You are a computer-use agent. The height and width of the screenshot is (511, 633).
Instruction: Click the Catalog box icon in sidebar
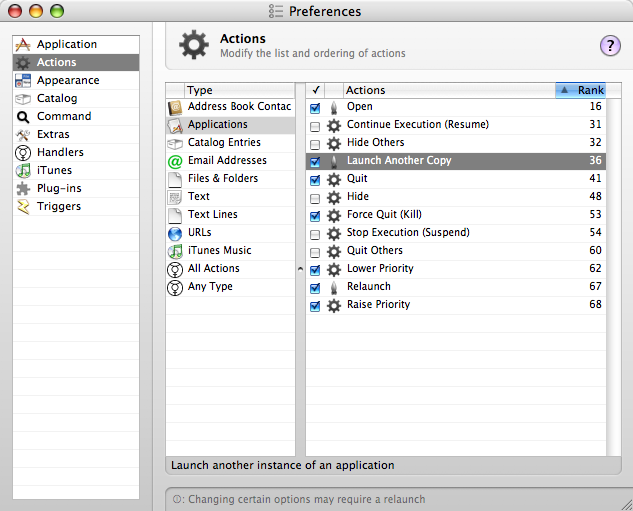23,99
